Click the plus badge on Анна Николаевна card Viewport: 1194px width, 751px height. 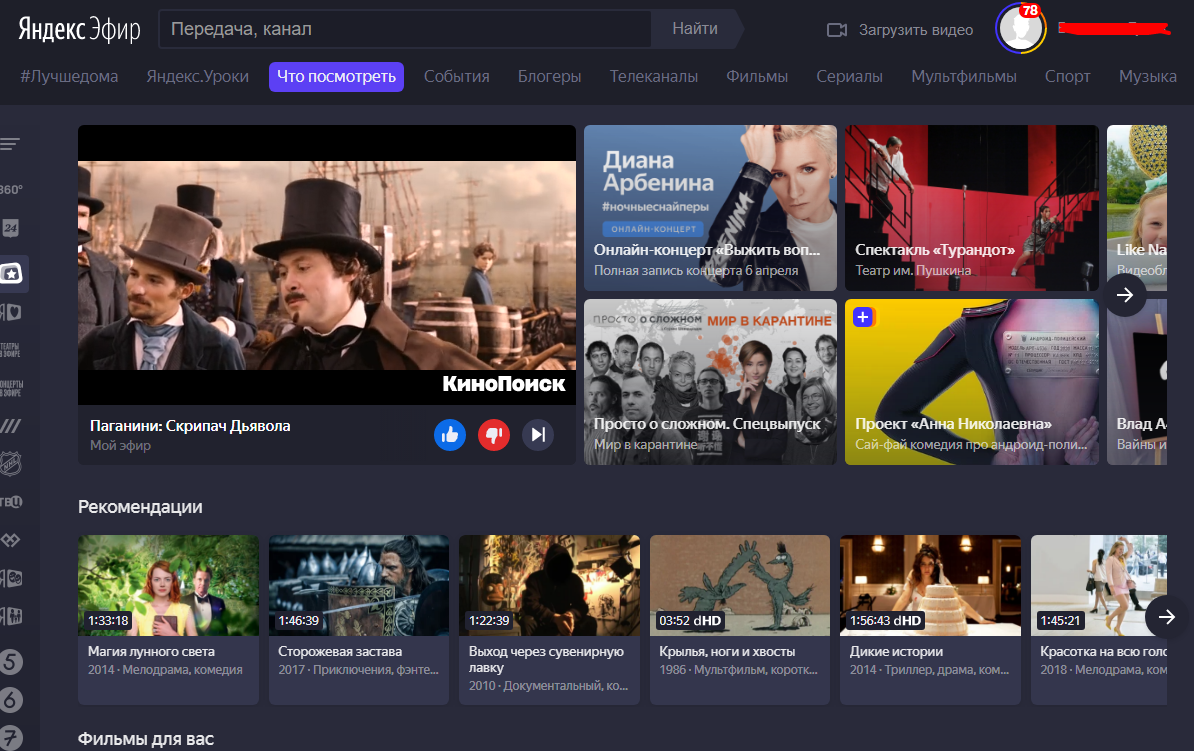862,317
